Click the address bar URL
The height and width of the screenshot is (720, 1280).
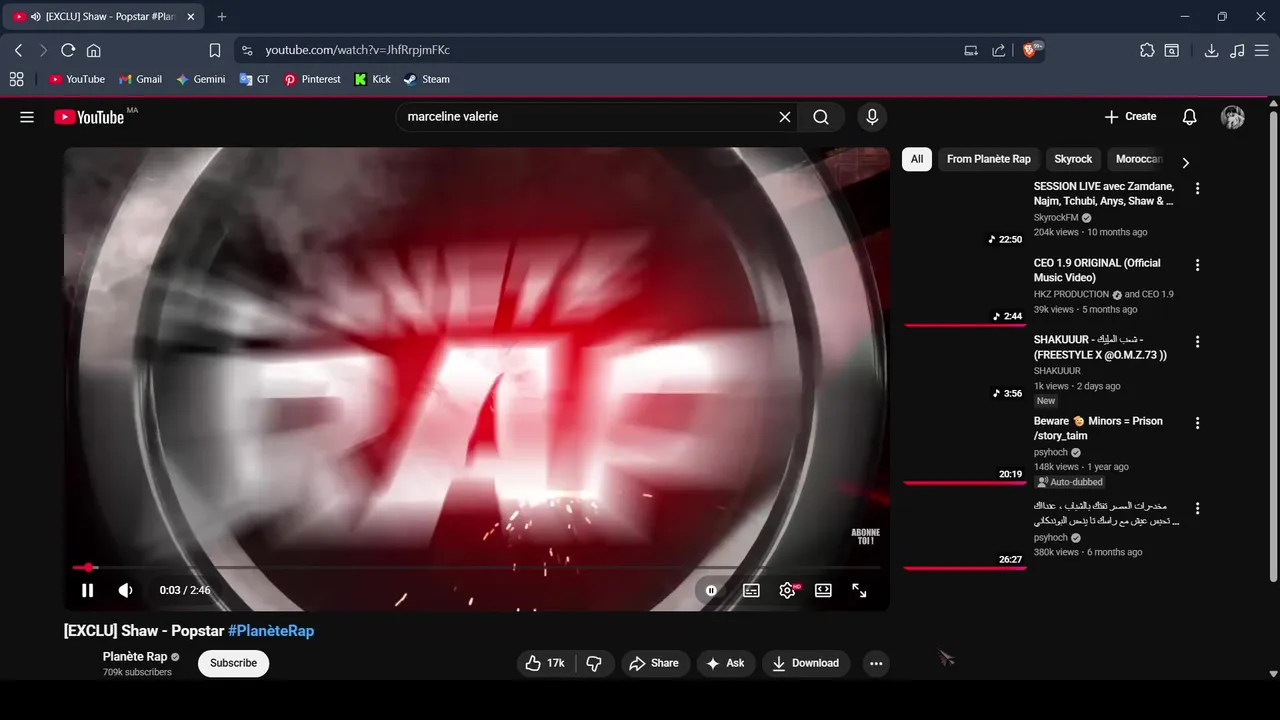(x=357, y=50)
